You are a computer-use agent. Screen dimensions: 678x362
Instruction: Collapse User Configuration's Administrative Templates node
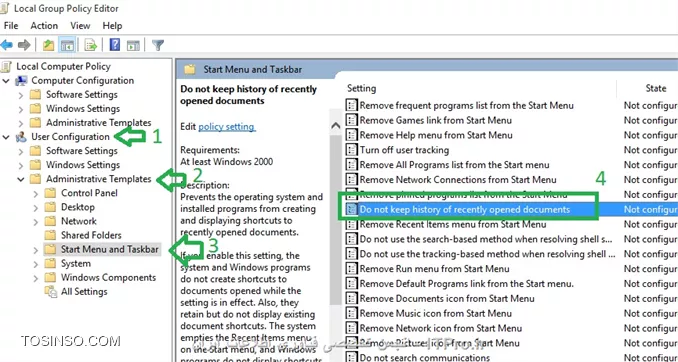(21, 179)
